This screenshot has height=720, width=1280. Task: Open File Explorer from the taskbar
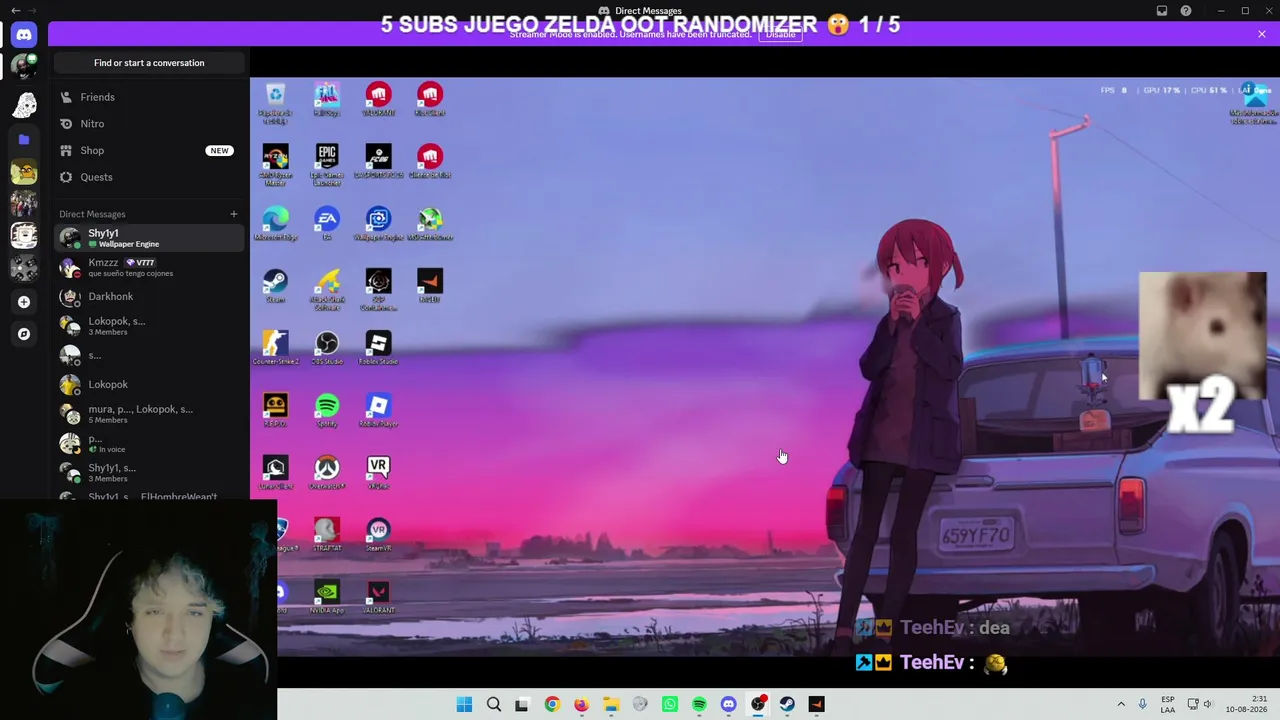tap(611, 704)
